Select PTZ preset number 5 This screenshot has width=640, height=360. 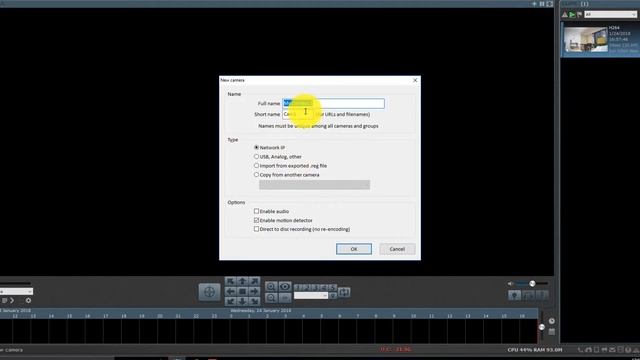[333, 288]
